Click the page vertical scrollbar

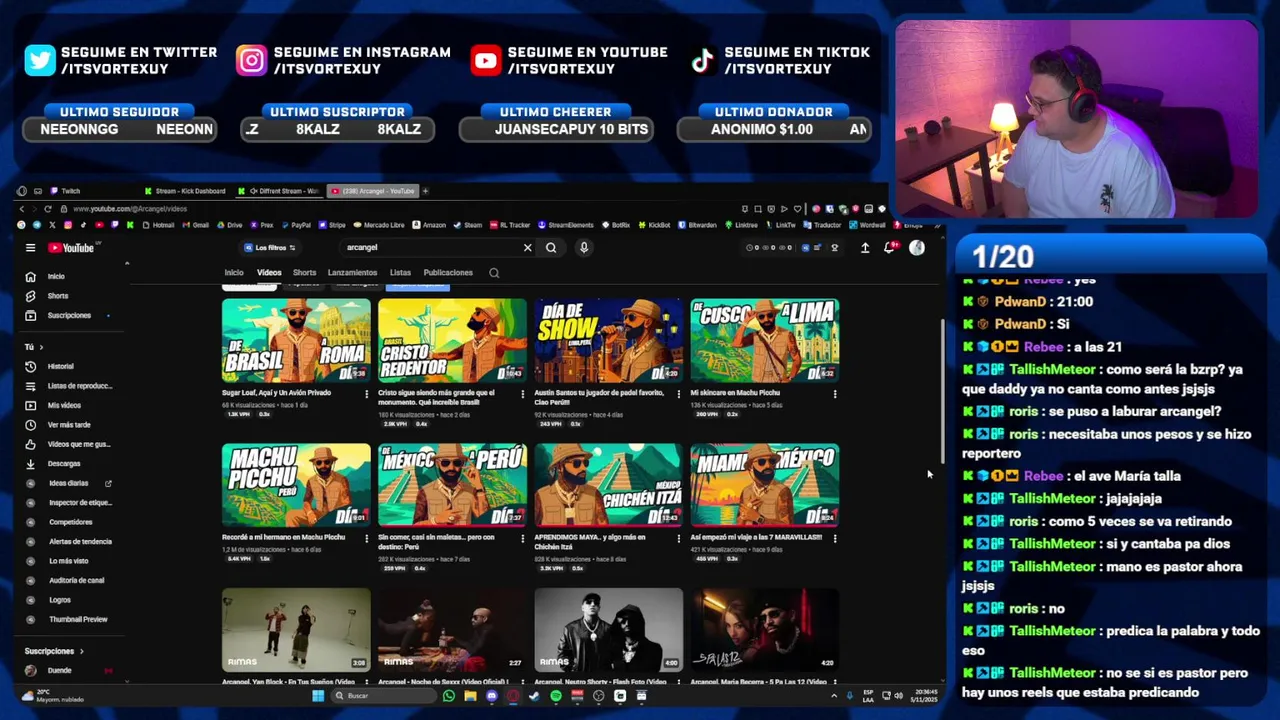941,391
